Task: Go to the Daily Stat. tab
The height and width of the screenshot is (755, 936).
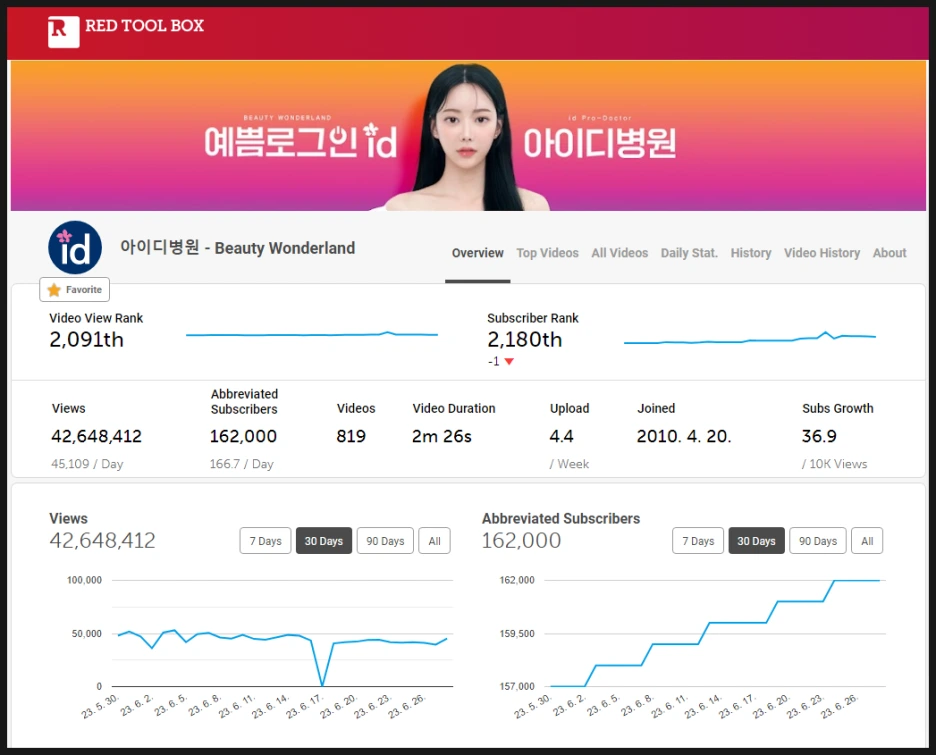Action: (x=689, y=253)
